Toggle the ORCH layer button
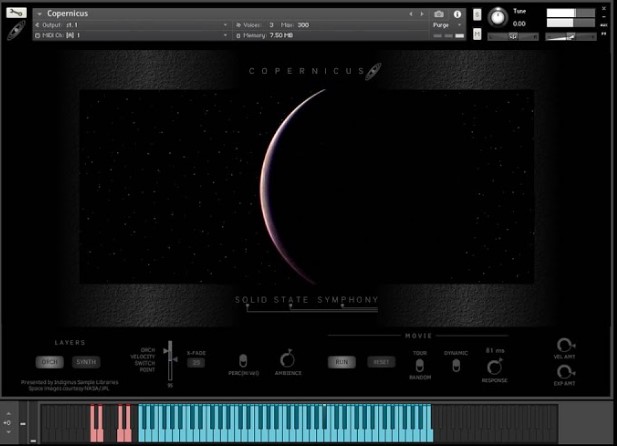 click(50, 362)
